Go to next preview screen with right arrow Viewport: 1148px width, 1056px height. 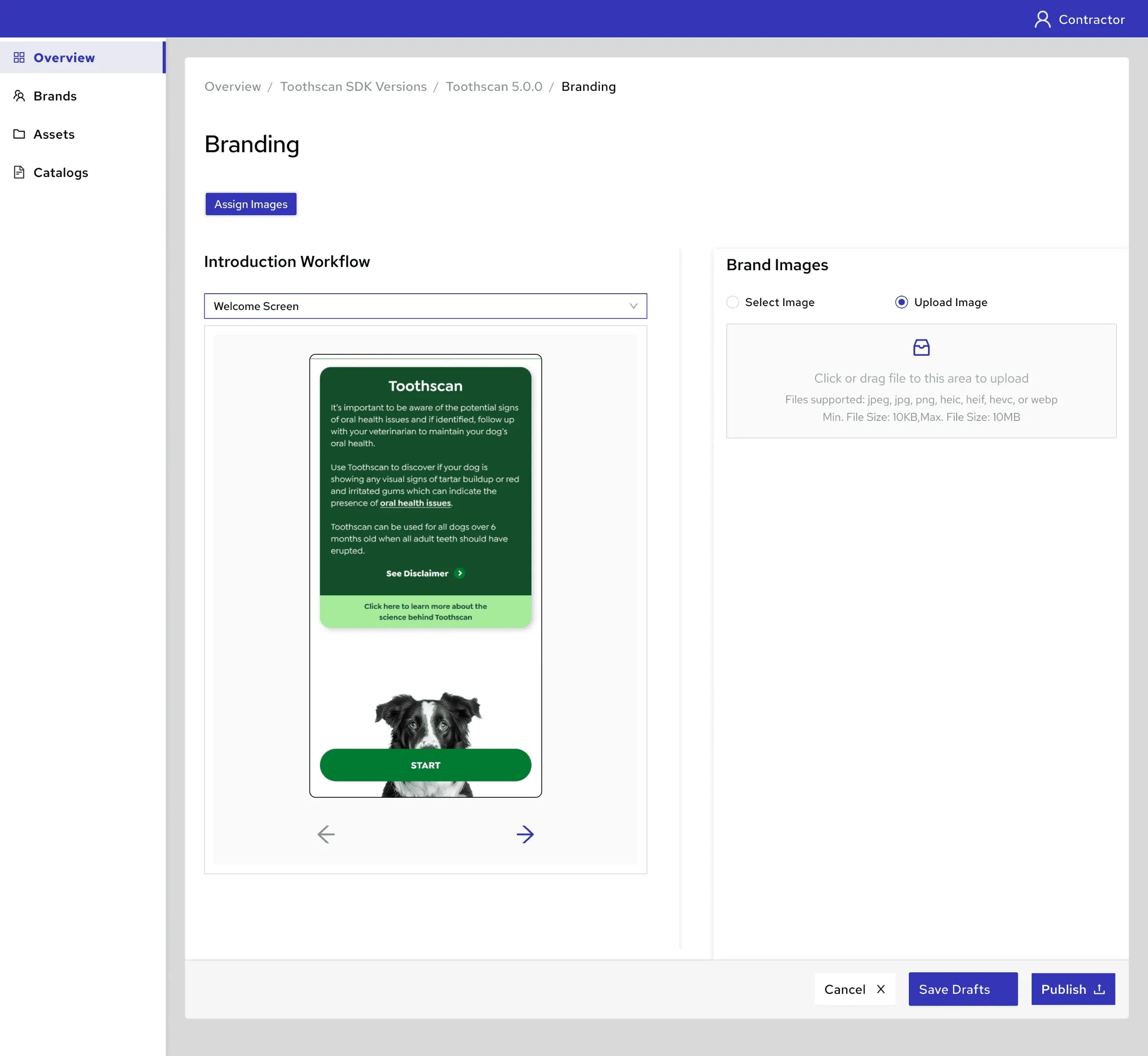click(x=525, y=834)
